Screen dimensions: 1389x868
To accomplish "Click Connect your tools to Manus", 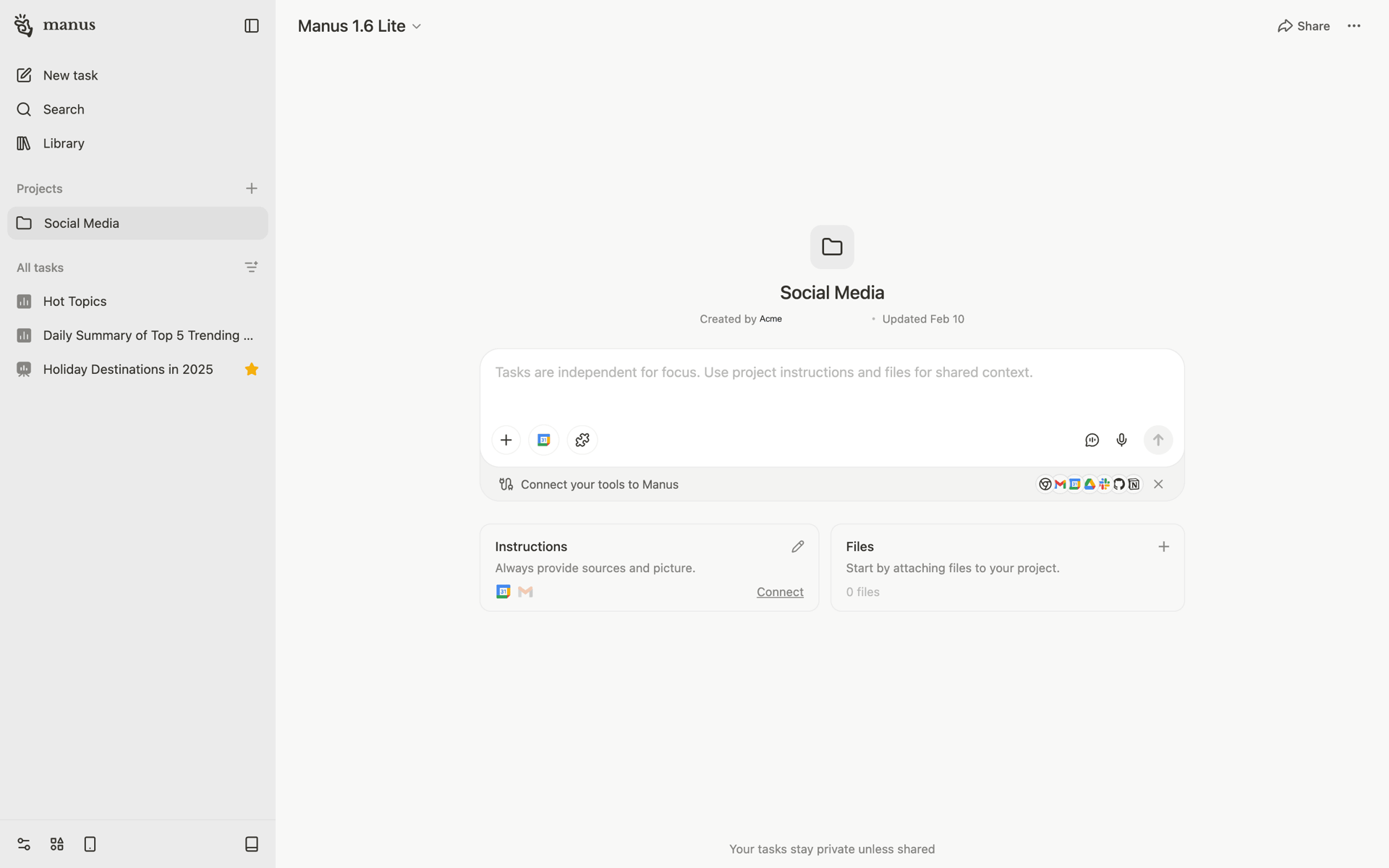I will coord(600,485).
